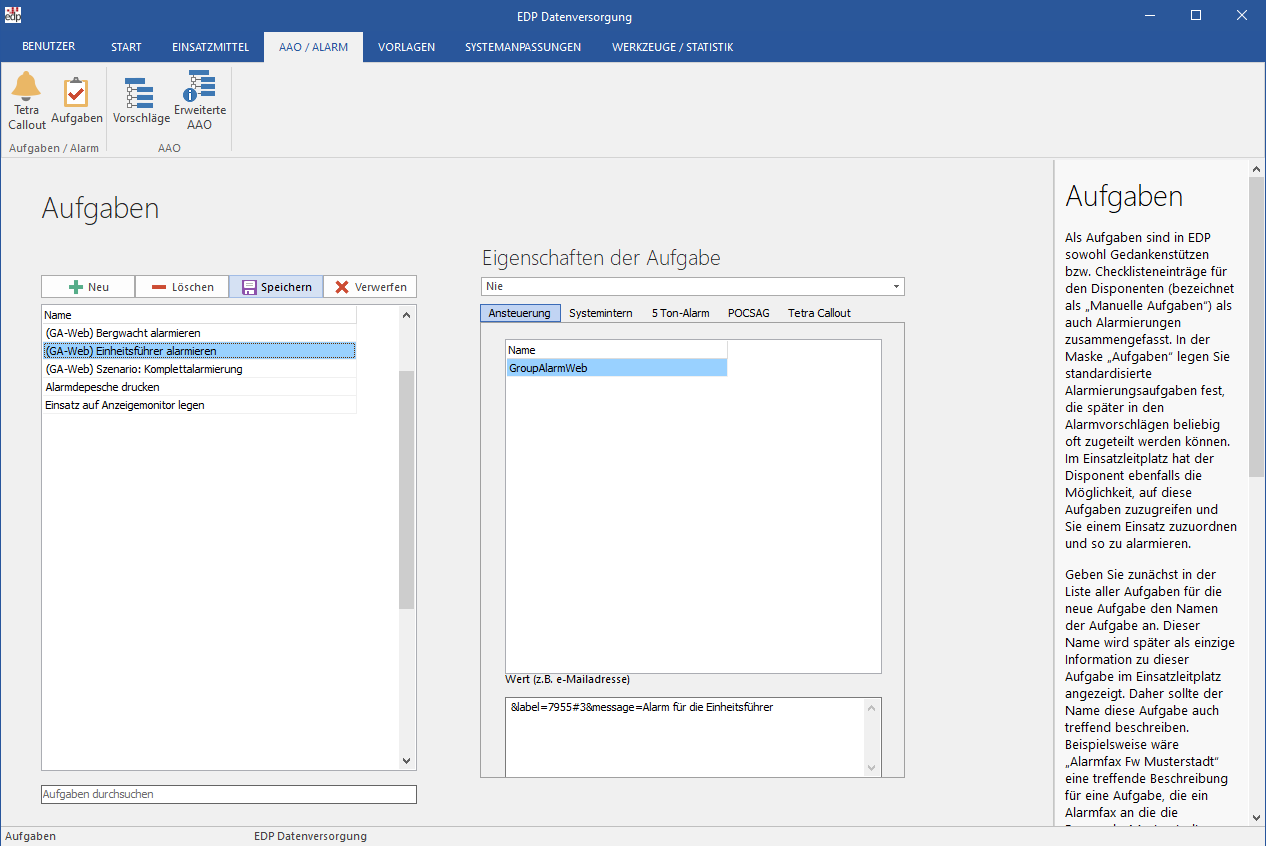Image resolution: width=1266 pixels, height=846 pixels.
Task: Click the task list scroll down arrow
Action: [x=406, y=761]
